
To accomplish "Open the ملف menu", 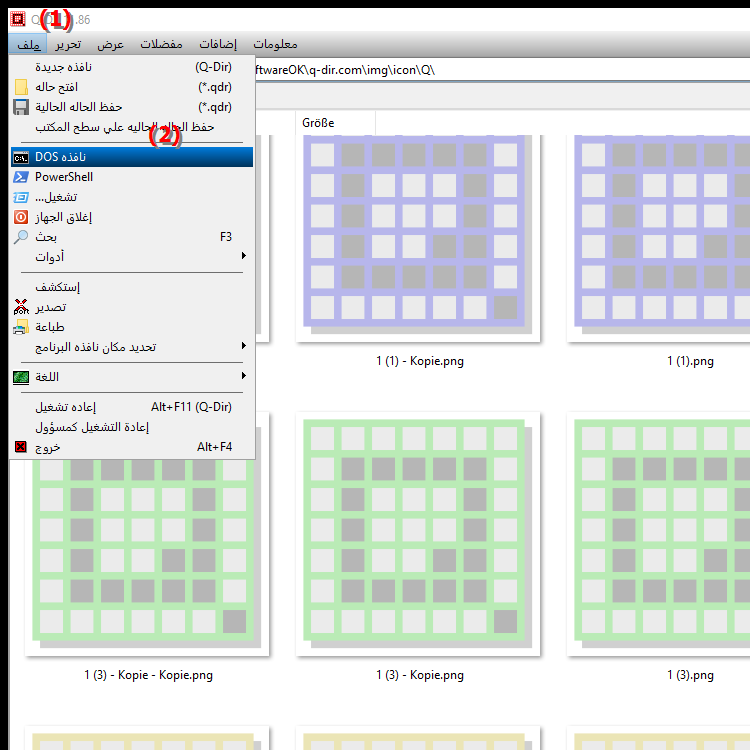I will click(28, 44).
